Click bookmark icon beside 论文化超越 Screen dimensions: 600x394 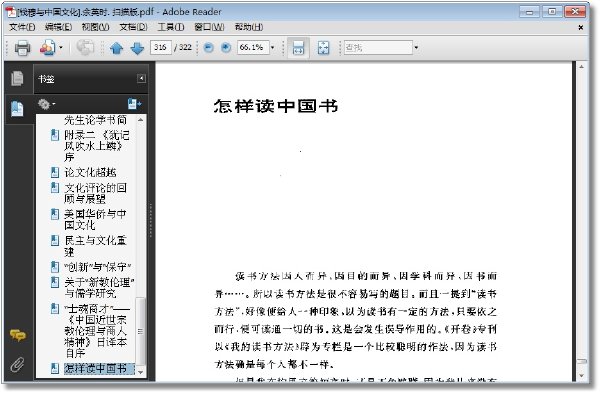click(55, 172)
